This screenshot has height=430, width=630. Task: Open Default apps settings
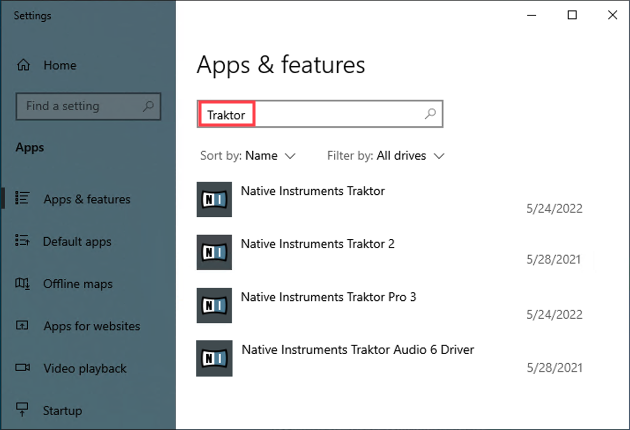tap(77, 242)
